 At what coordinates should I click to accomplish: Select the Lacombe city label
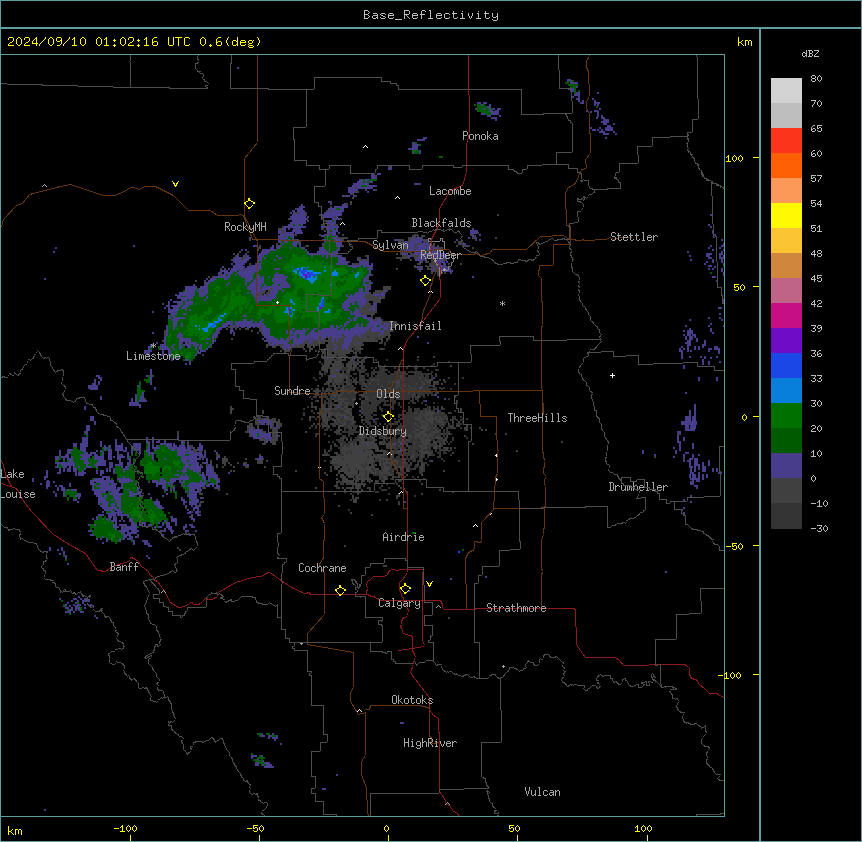point(450,191)
